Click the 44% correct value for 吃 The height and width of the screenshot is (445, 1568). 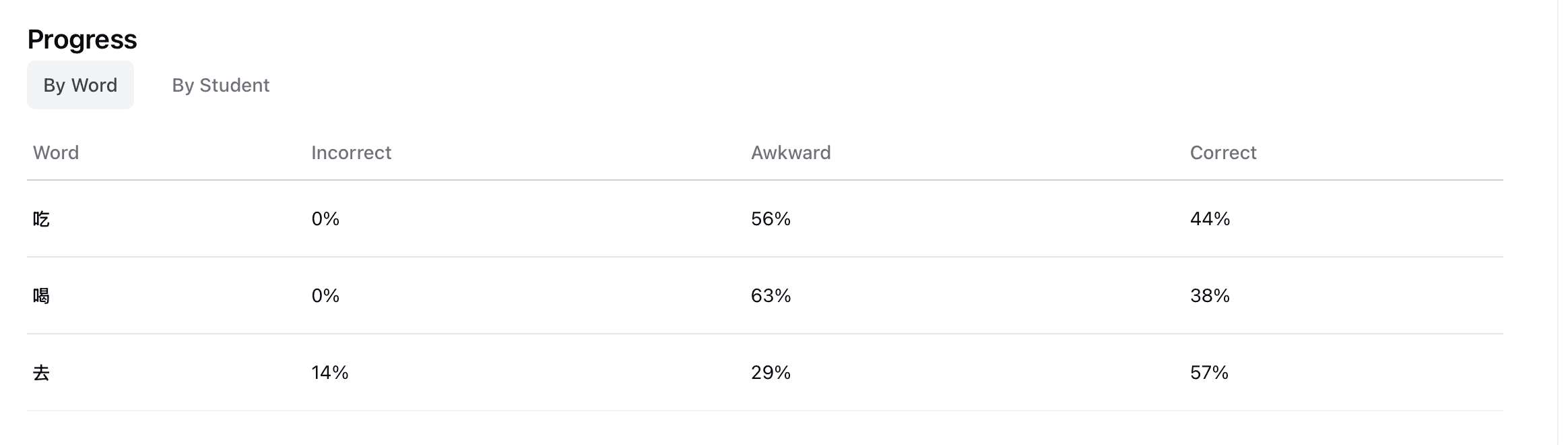1210,219
